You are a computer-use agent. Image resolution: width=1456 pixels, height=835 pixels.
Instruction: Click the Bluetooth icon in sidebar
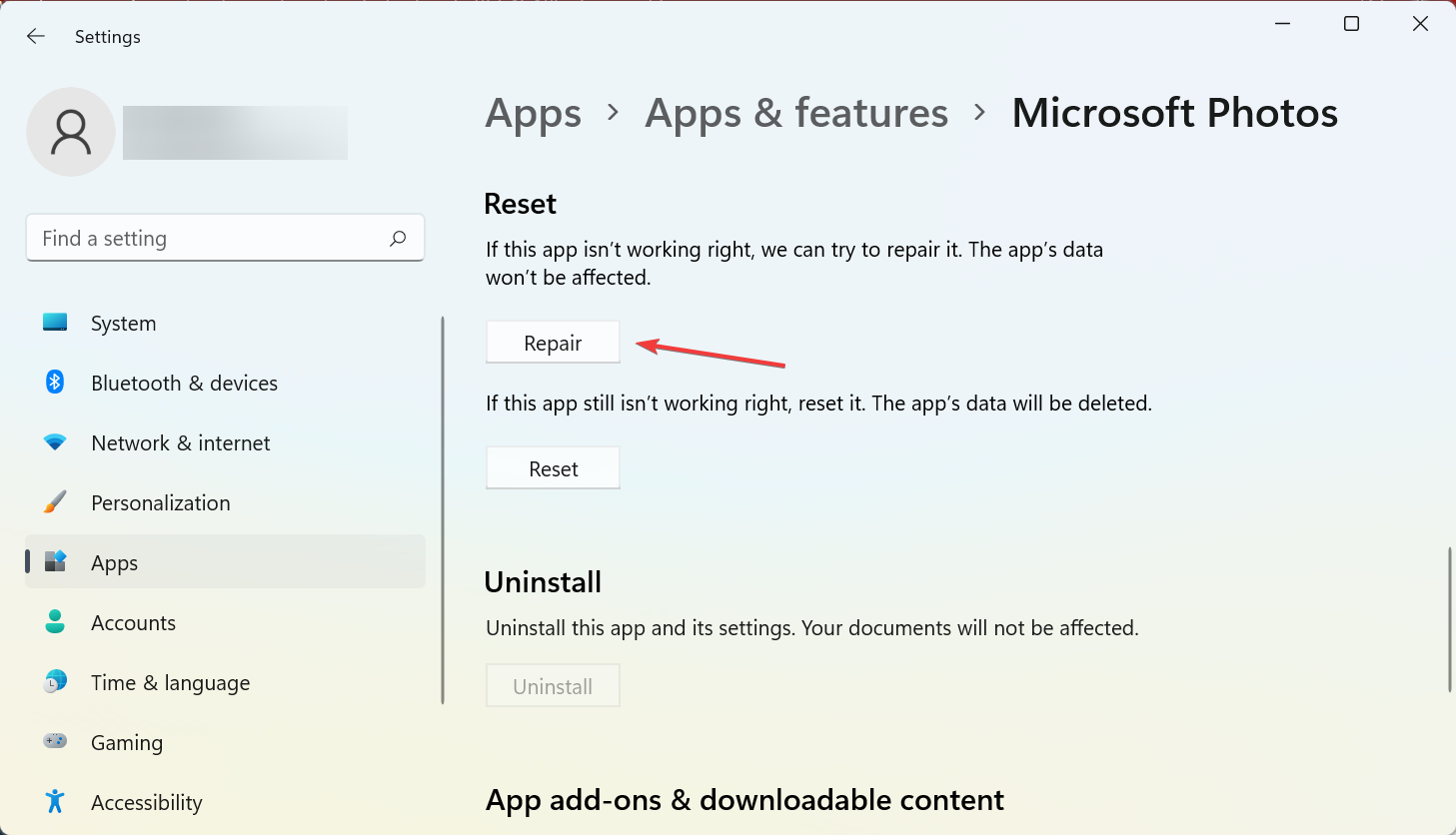coord(55,383)
